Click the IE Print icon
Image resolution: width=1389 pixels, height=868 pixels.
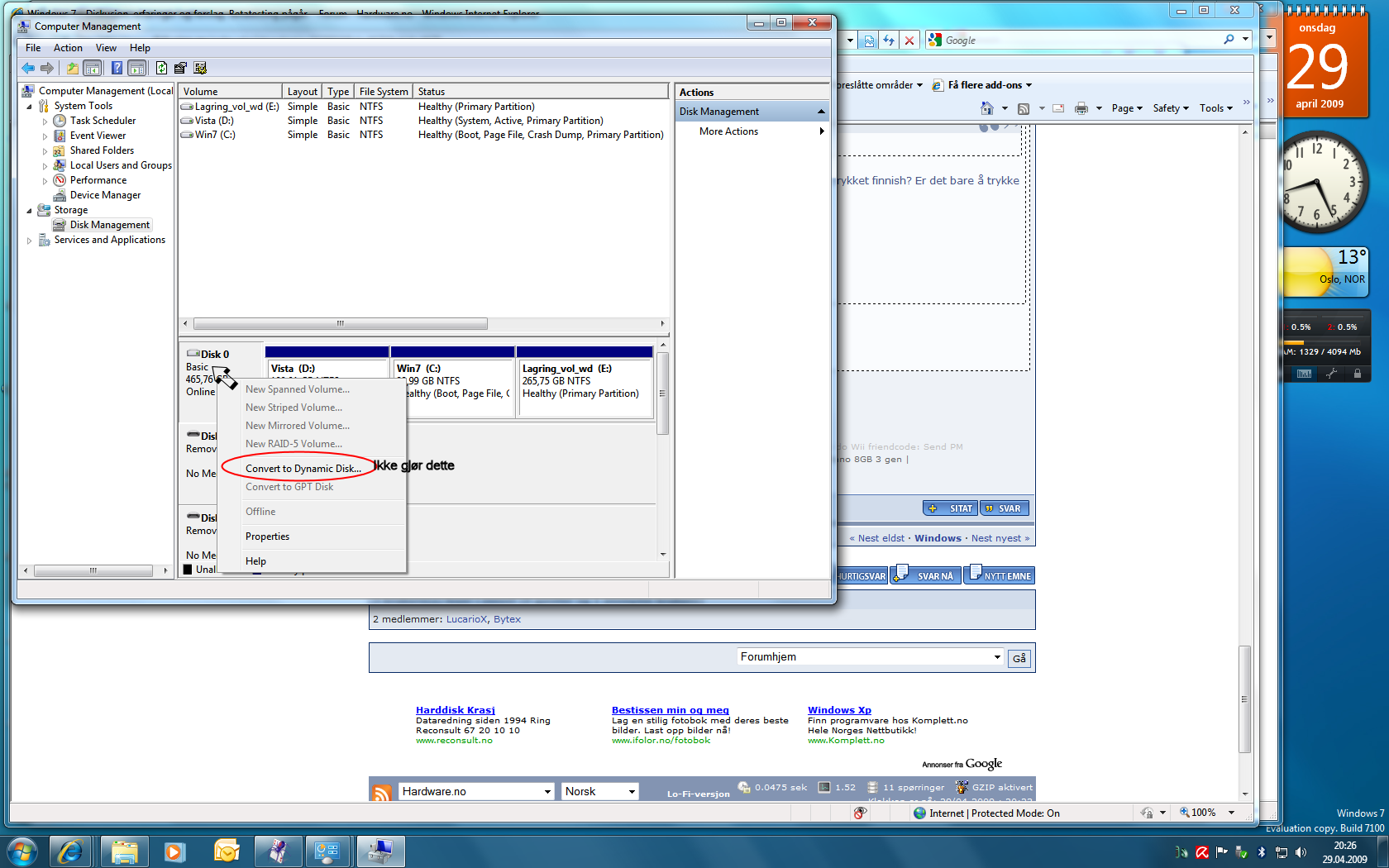pos(1081,108)
